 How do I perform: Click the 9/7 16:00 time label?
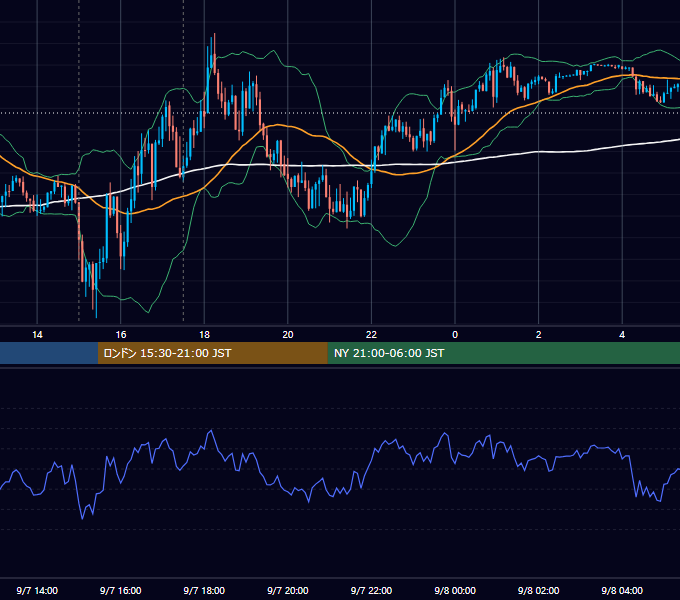[x=121, y=591]
